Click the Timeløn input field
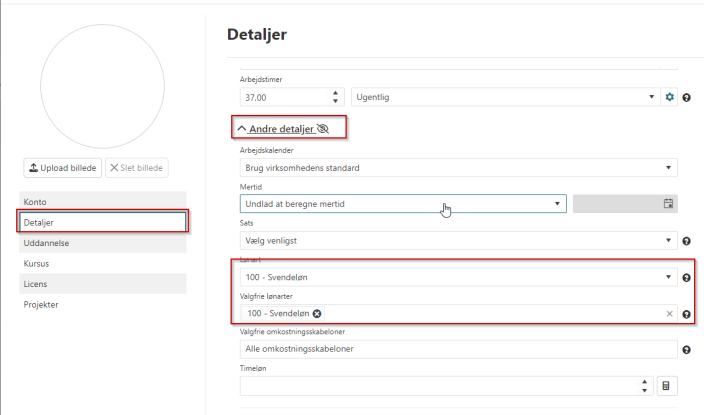The width and height of the screenshot is (704, 415). click(435, 385)
